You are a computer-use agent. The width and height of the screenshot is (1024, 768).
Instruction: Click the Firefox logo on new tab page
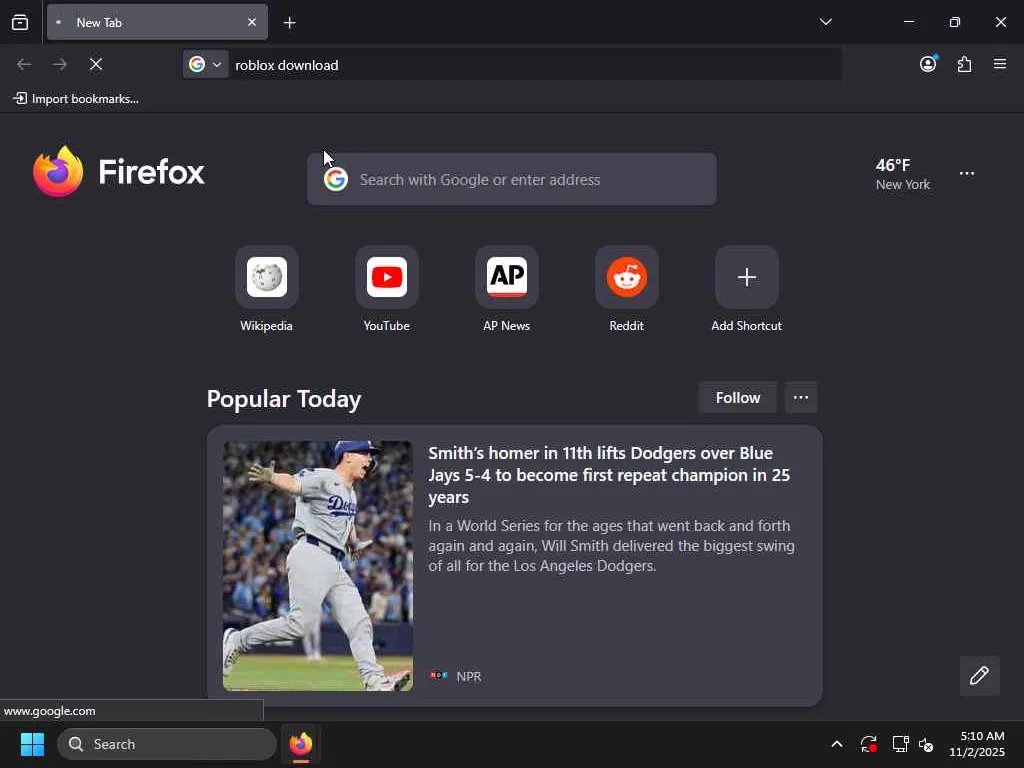pos(119,172)
